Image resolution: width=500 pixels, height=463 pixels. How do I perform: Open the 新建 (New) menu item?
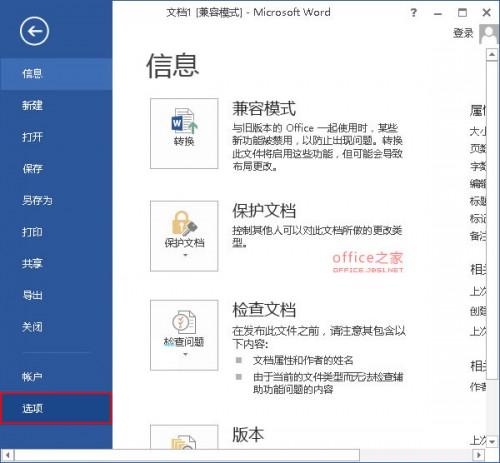click(56, 105)
